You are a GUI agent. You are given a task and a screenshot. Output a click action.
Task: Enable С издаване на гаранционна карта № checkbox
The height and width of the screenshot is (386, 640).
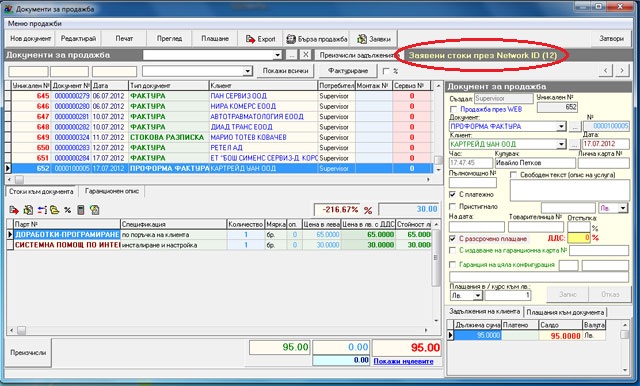[453, 250]
